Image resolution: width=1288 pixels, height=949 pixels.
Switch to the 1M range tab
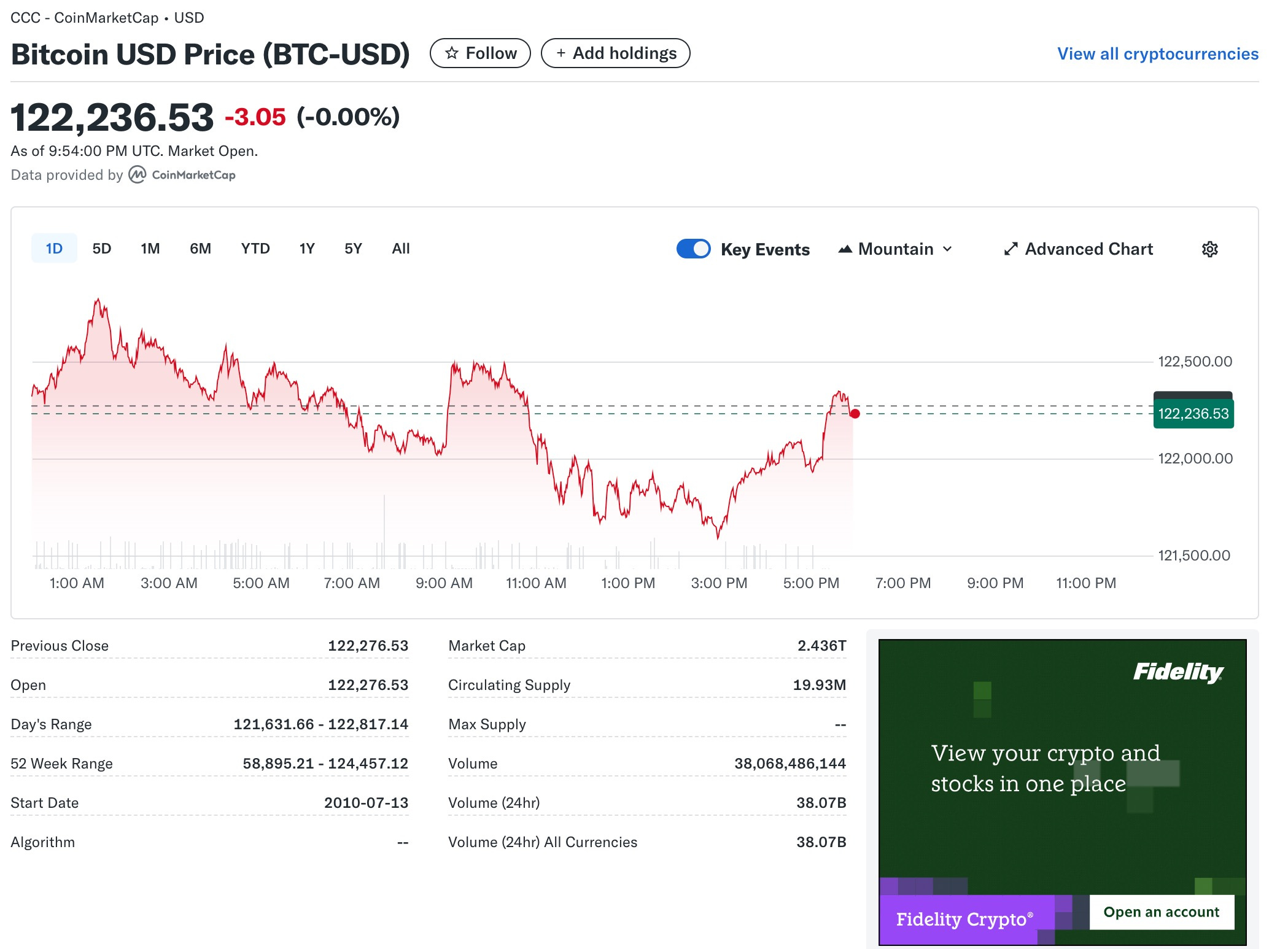150,249
